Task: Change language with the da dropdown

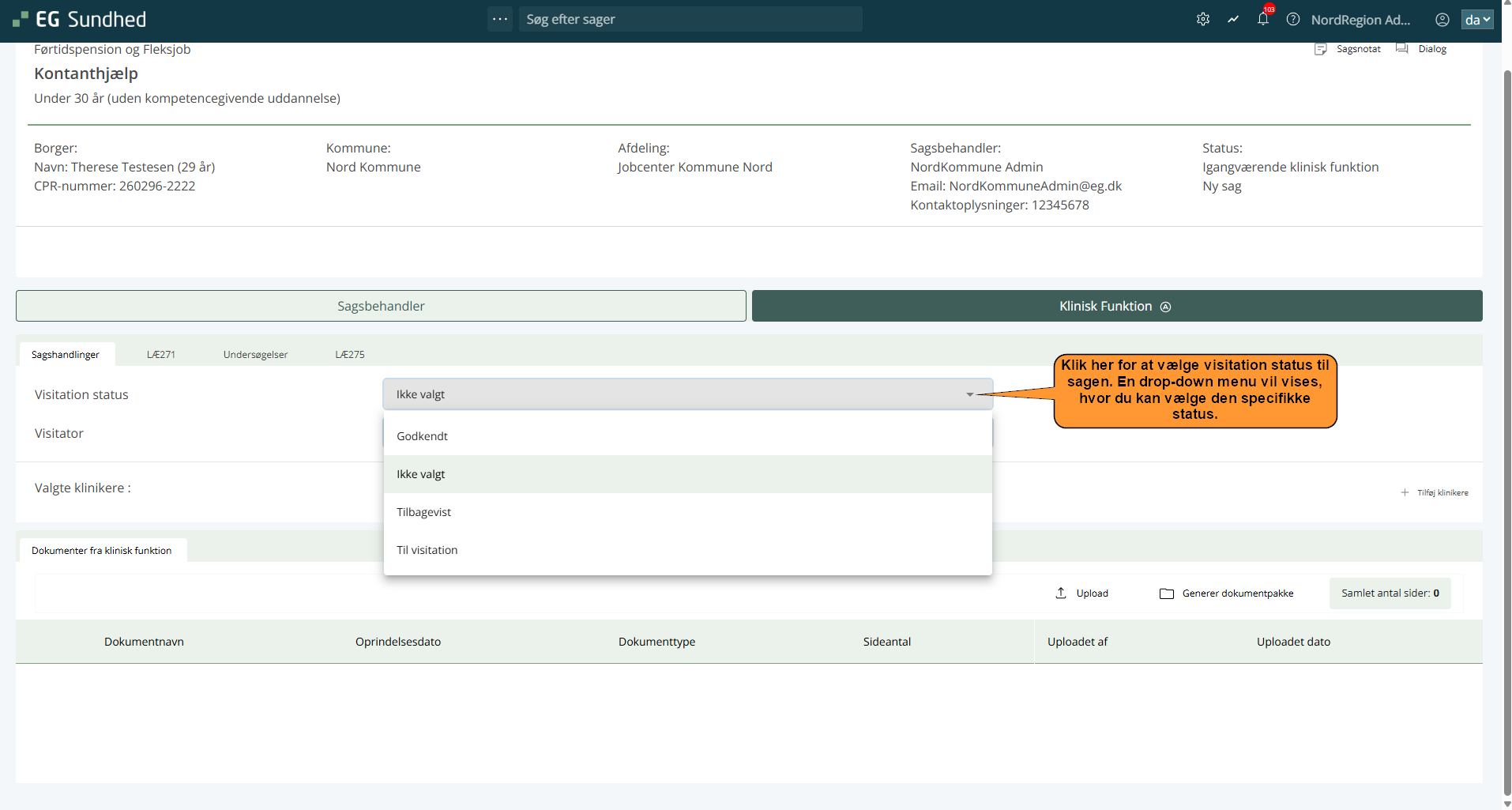Action: pos(1476,20)
